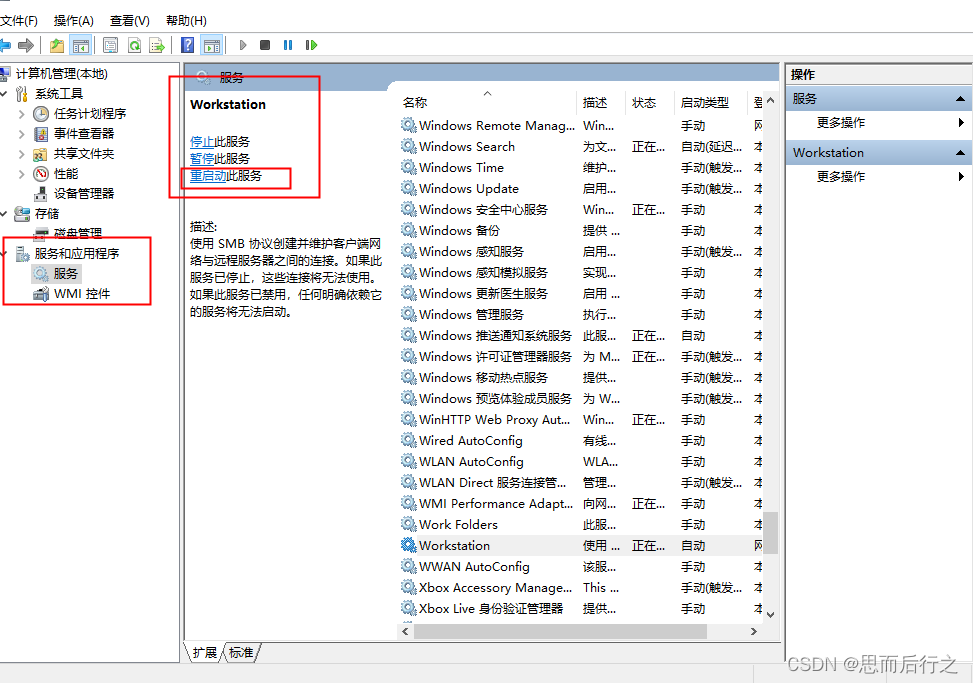Image resolution: width=973 pixels, height=683 pixels.
Task: Click the Xbox Live 身份验证管理器 gear icon
Action: (408, 608)
